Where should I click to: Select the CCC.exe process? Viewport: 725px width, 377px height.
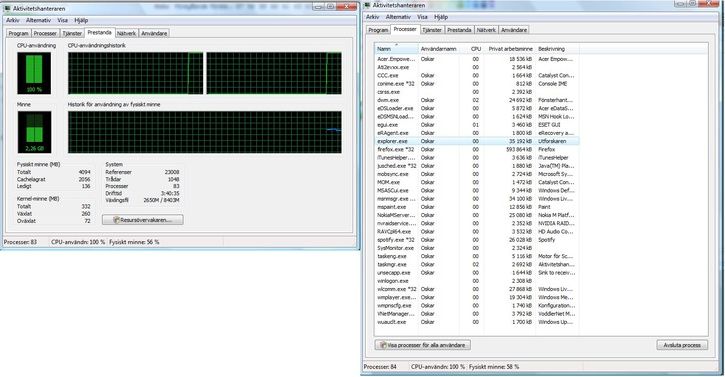477,75
